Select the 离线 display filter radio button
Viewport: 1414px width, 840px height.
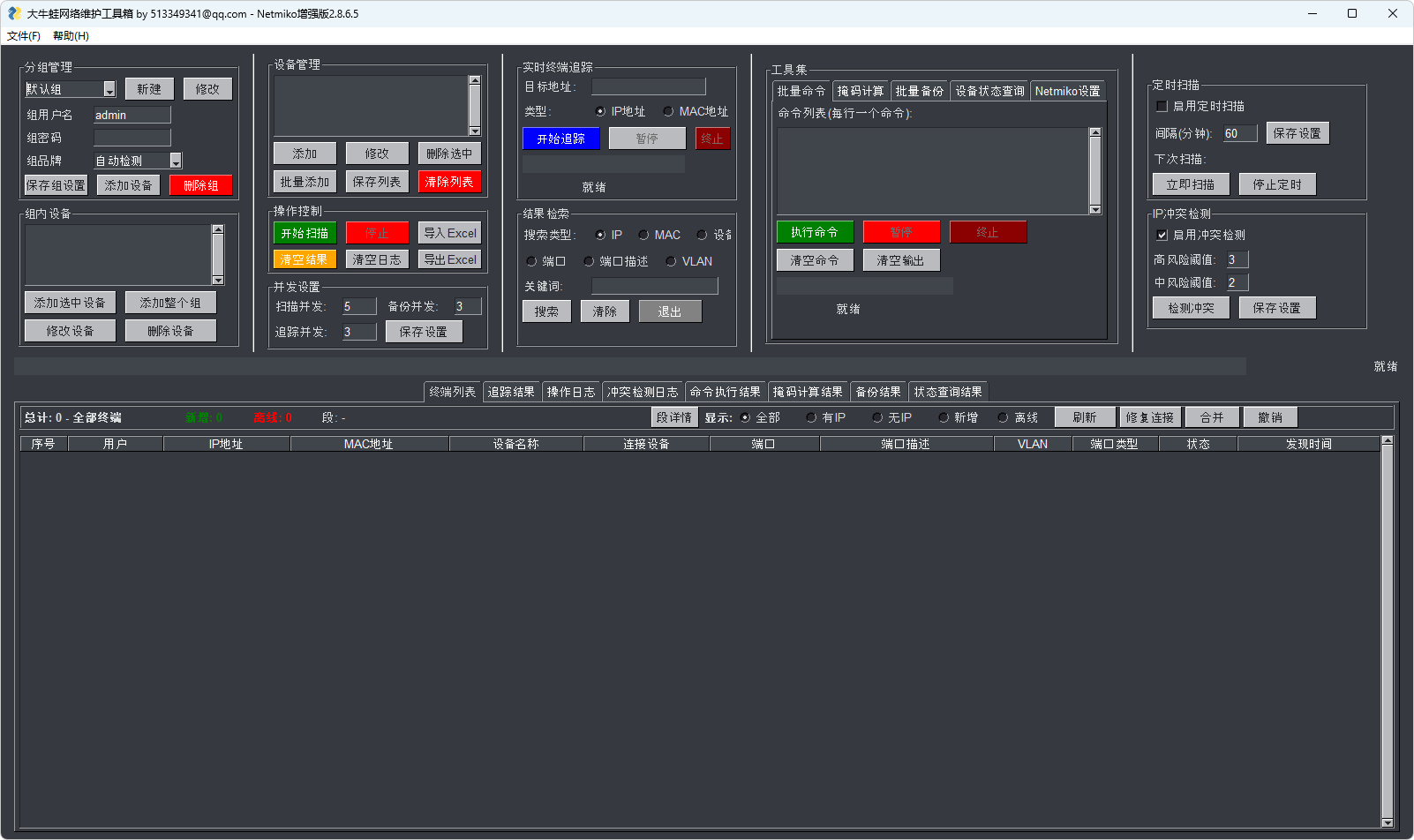click(x=1003, y=416)
